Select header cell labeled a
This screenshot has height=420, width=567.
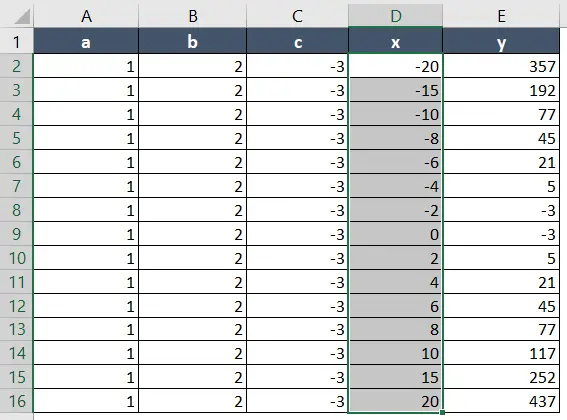pos(86,42)
